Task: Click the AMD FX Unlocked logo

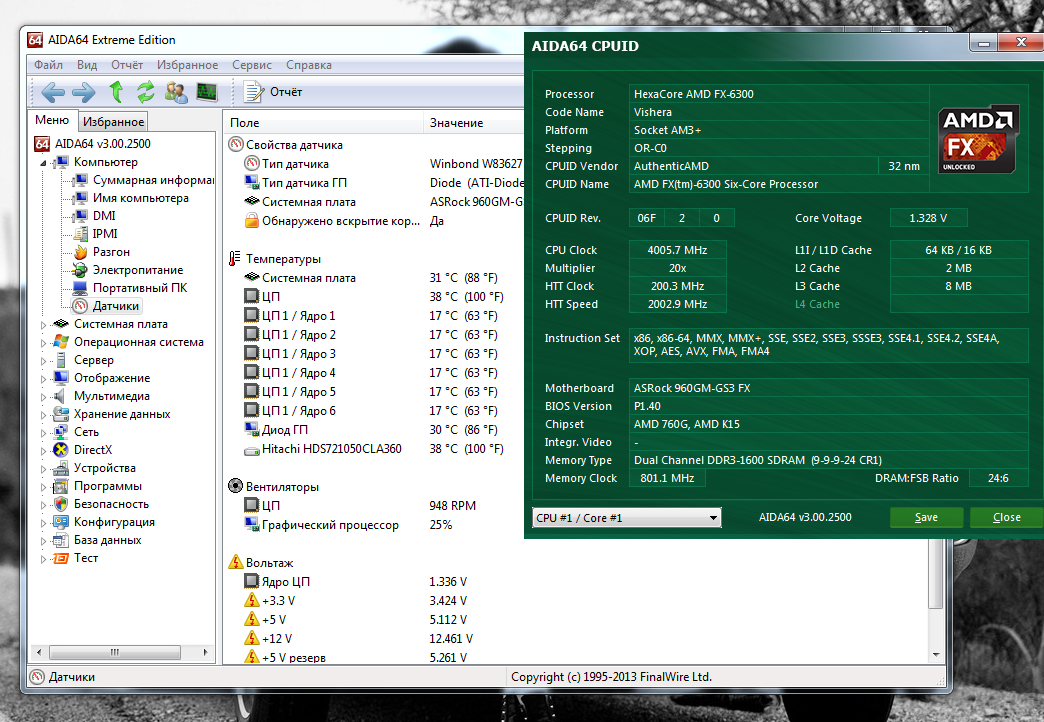Action: click(979, 139)
